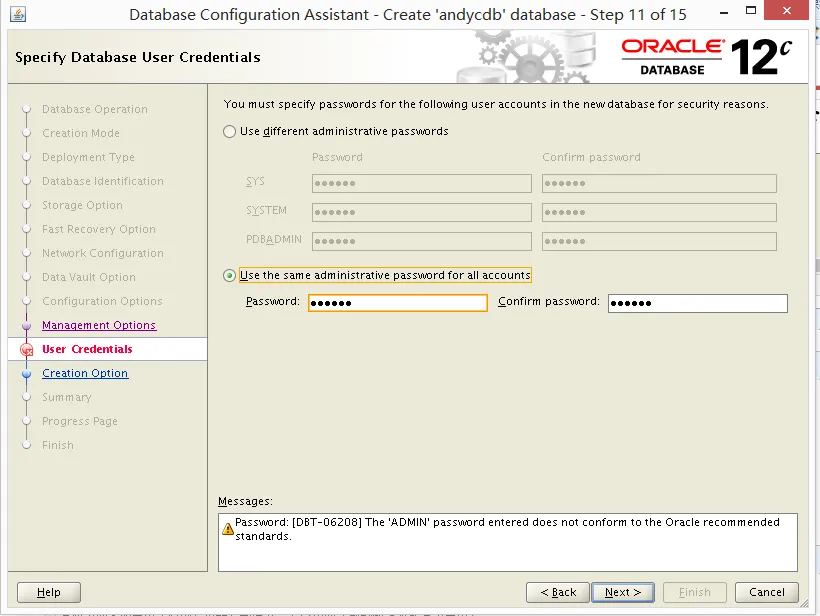Click the Fast Recovery Option step
This screenshot has width=820, height=616.
click(x=99, y=230)
